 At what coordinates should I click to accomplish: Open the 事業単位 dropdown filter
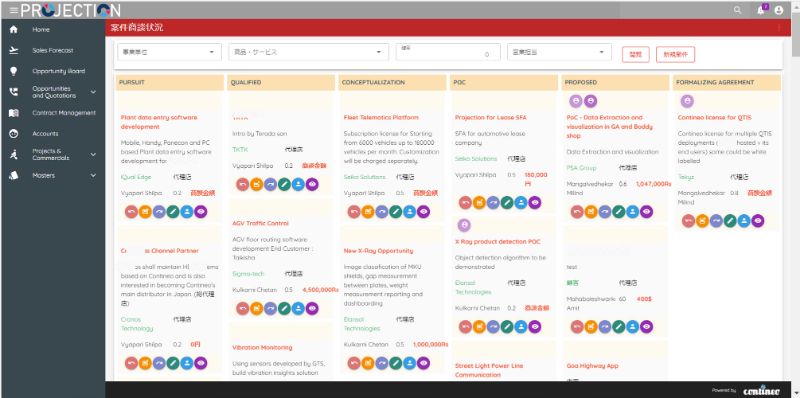click(169, 52)
